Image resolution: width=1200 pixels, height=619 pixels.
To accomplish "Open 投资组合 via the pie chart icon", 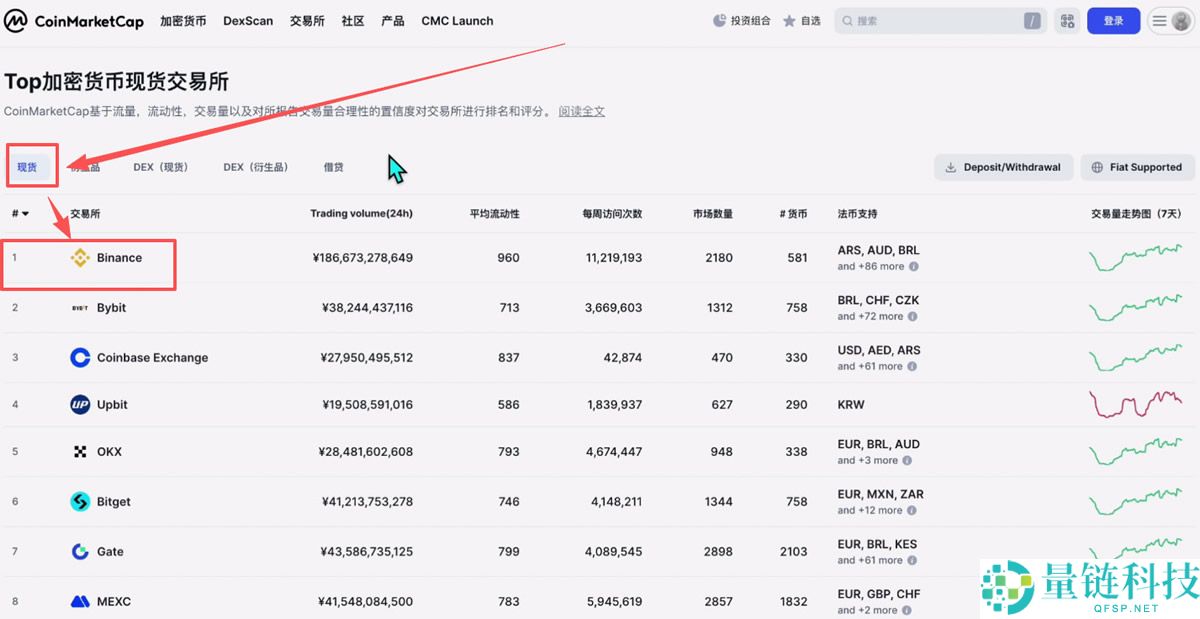I will (x=718, y=20).
